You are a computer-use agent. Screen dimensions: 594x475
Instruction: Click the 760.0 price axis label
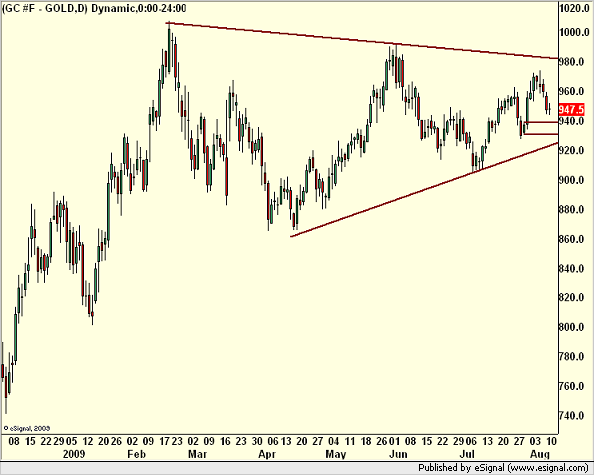(x=571, y=386)
